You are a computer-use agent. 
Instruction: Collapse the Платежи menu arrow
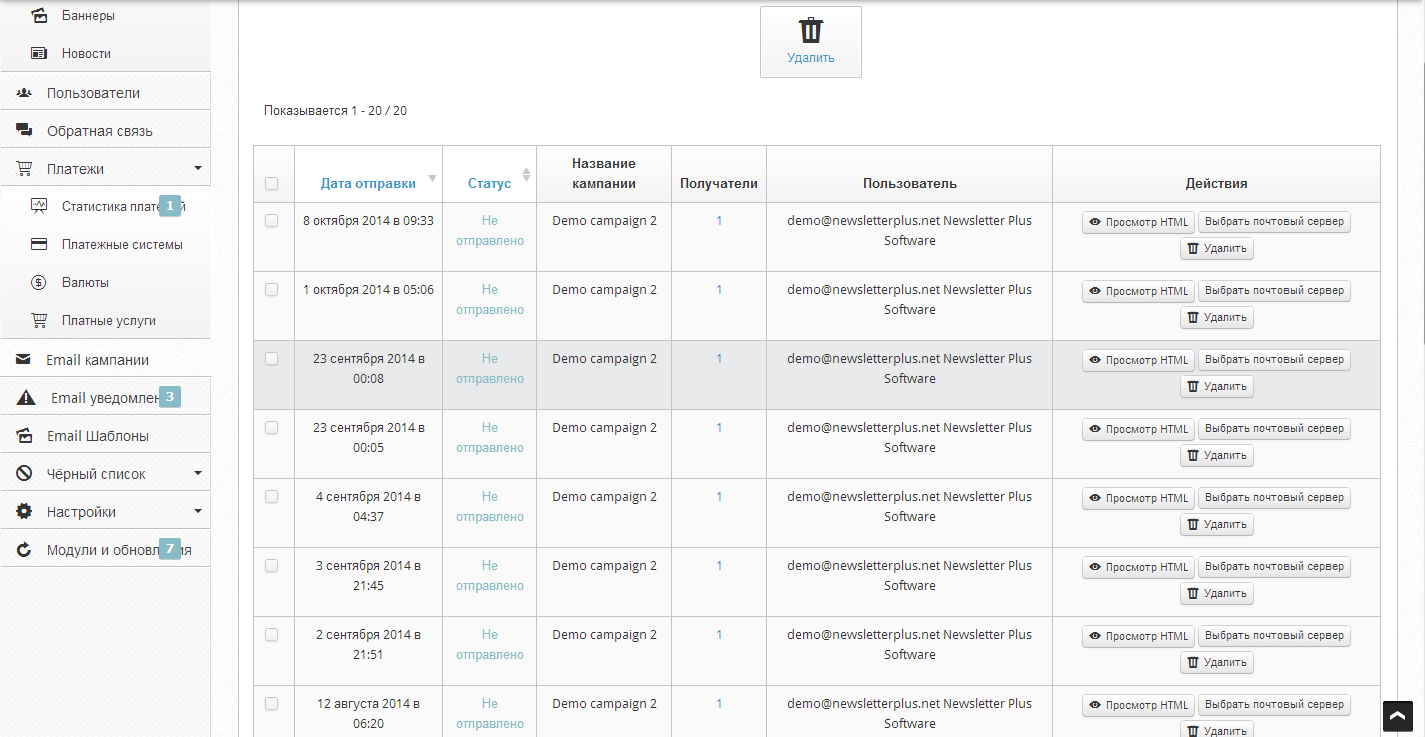tap(197, 169)
